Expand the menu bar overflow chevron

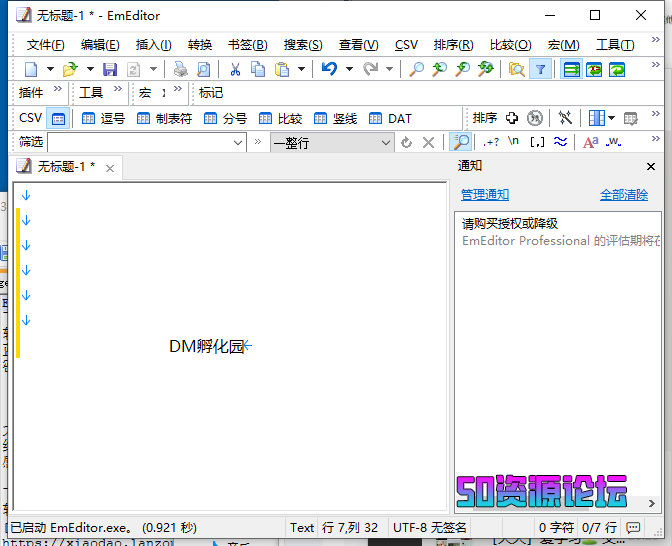pos(655,39)
